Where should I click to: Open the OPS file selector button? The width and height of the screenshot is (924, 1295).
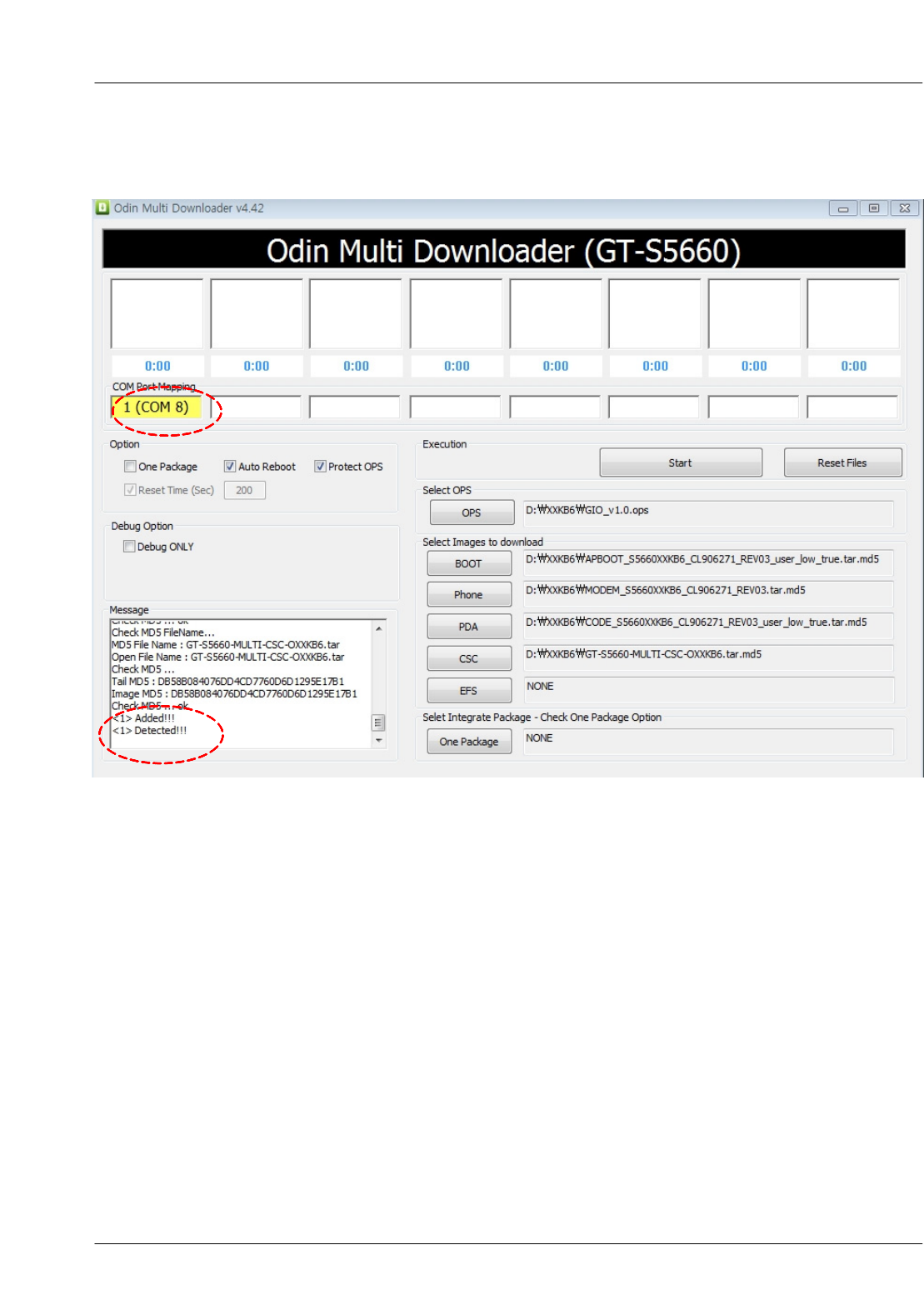pos(472,512)
